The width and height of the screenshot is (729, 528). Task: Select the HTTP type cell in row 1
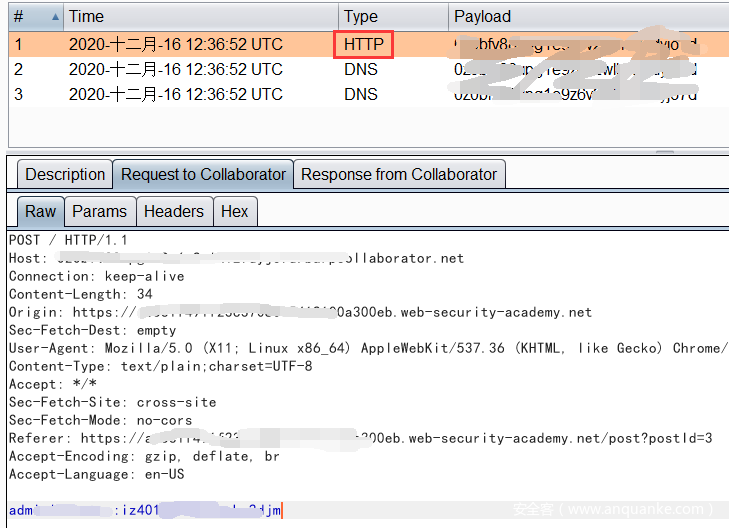click(363, 44)
